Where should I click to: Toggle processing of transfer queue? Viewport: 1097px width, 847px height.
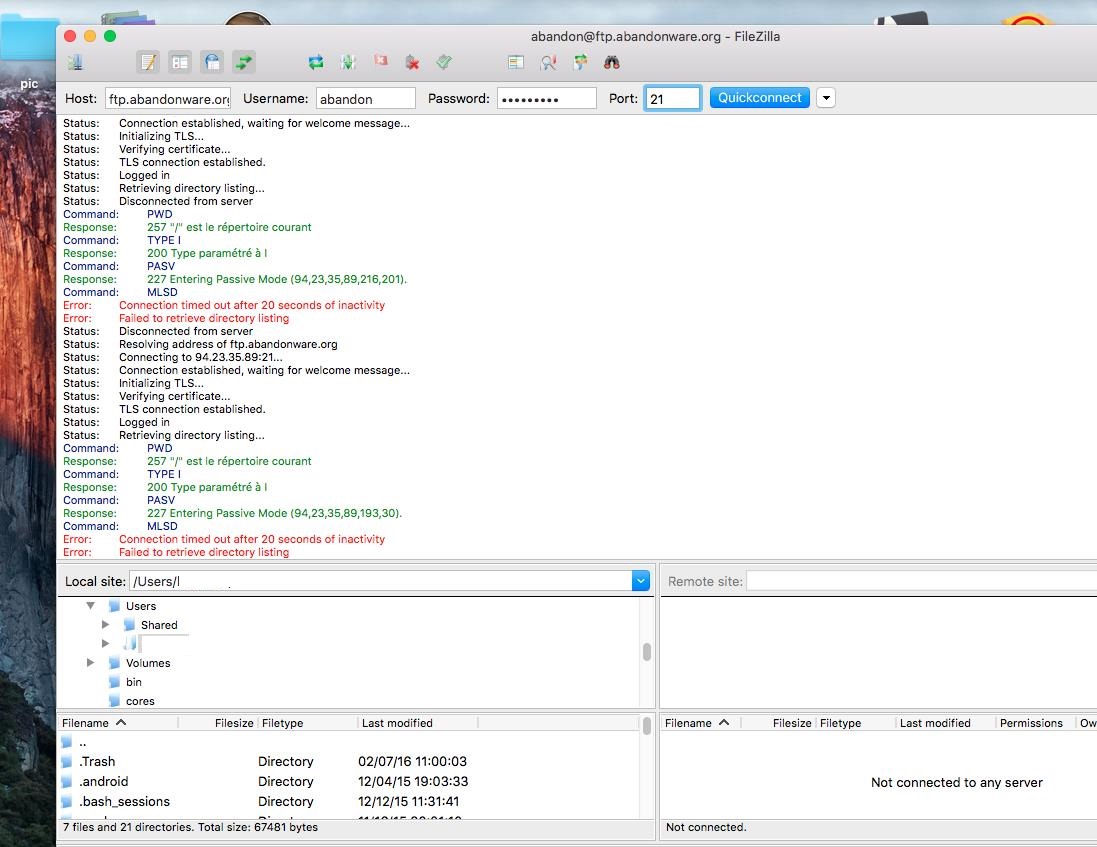pyautogui.click(x=348, y=62)
